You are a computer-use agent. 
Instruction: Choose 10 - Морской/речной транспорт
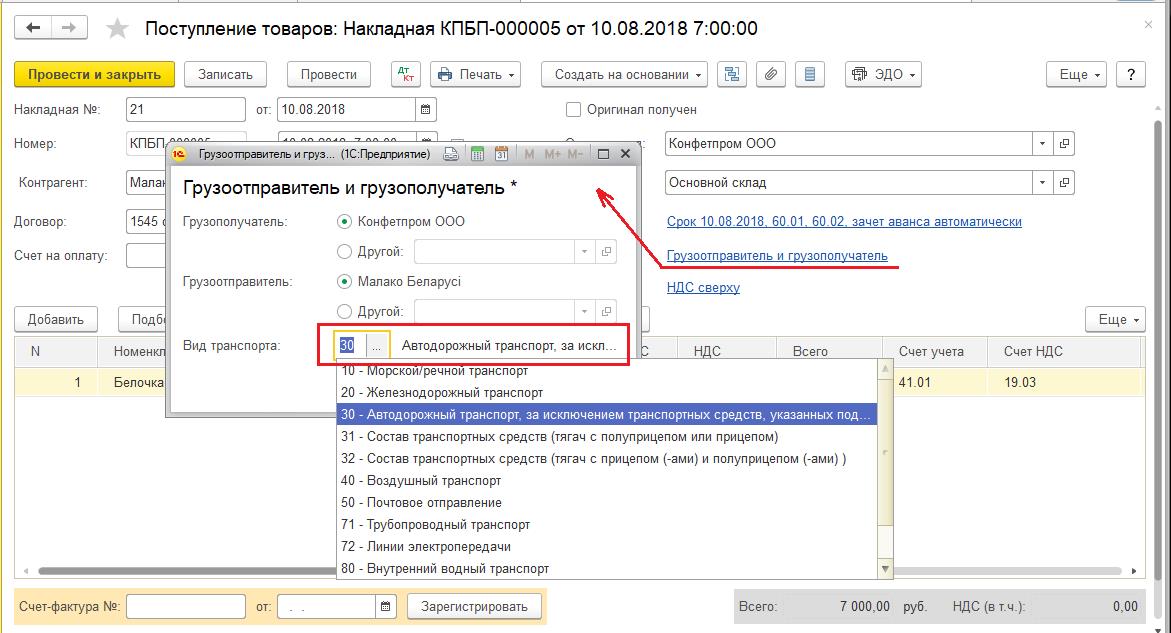coord(607,371)
